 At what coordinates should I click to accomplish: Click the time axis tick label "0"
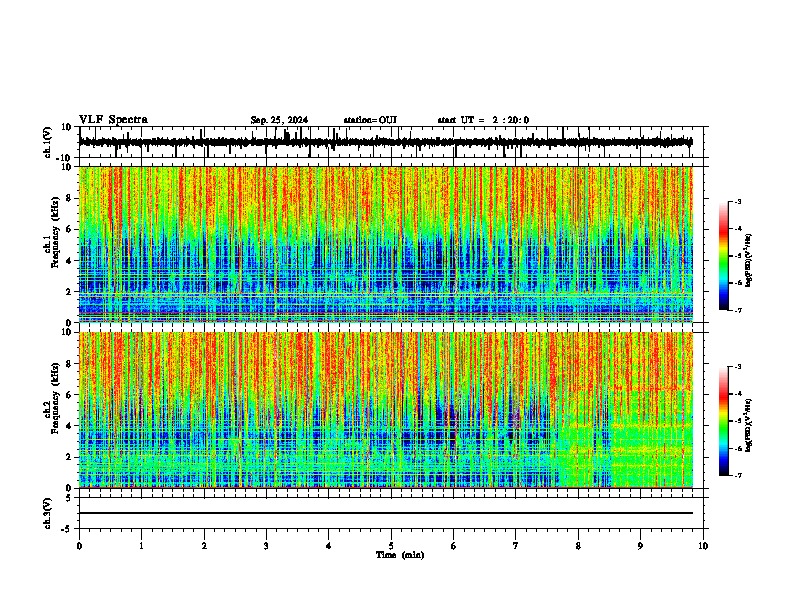[79, 546]
